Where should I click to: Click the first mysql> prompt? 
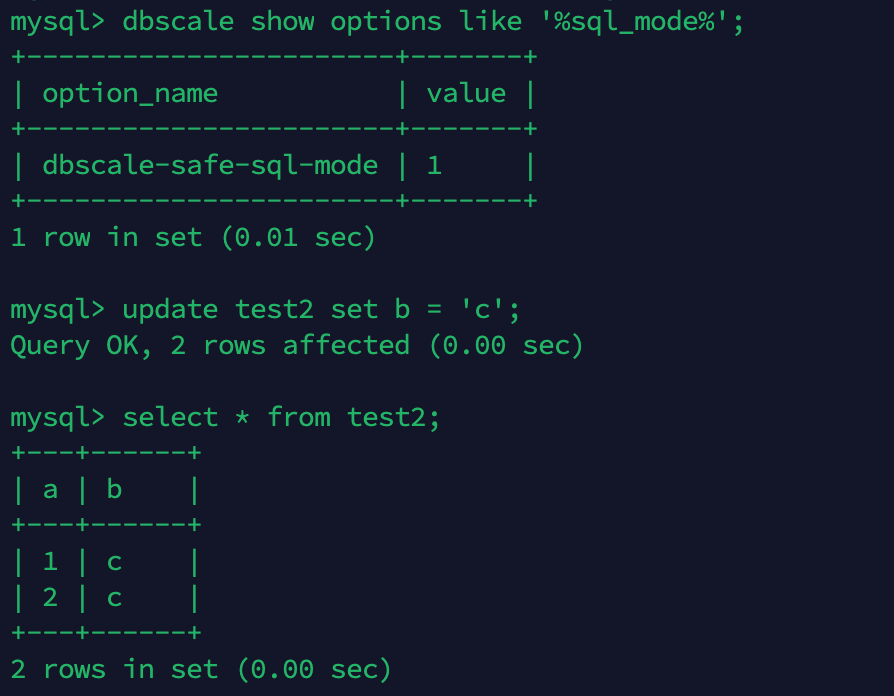pos(58,23)
